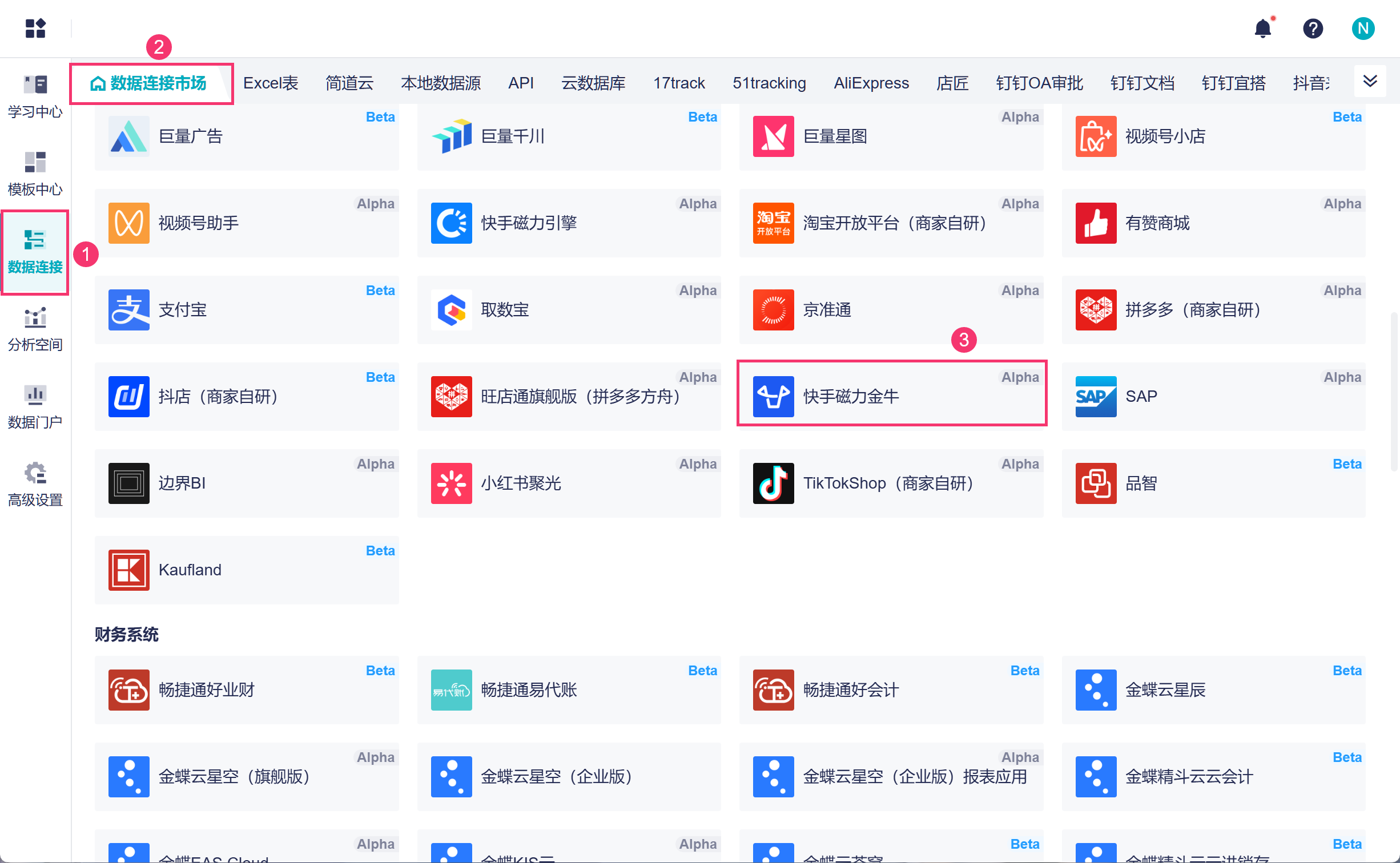This screenshot has width=1400, height=863.
Task: Switch to the 钉钉直搭 tab
Action: tap(1233, 83)
